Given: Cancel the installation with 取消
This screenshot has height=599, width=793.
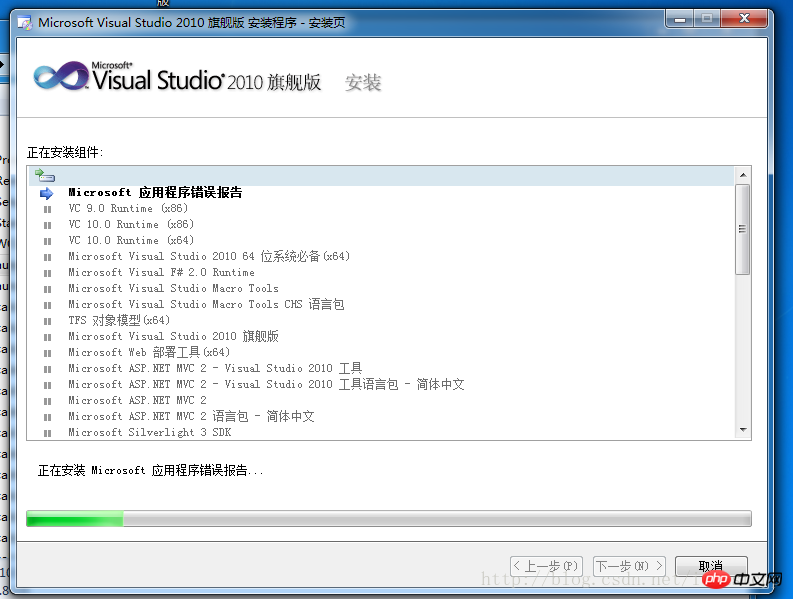Looking at the screenshot, I should (x=711, y=566).
